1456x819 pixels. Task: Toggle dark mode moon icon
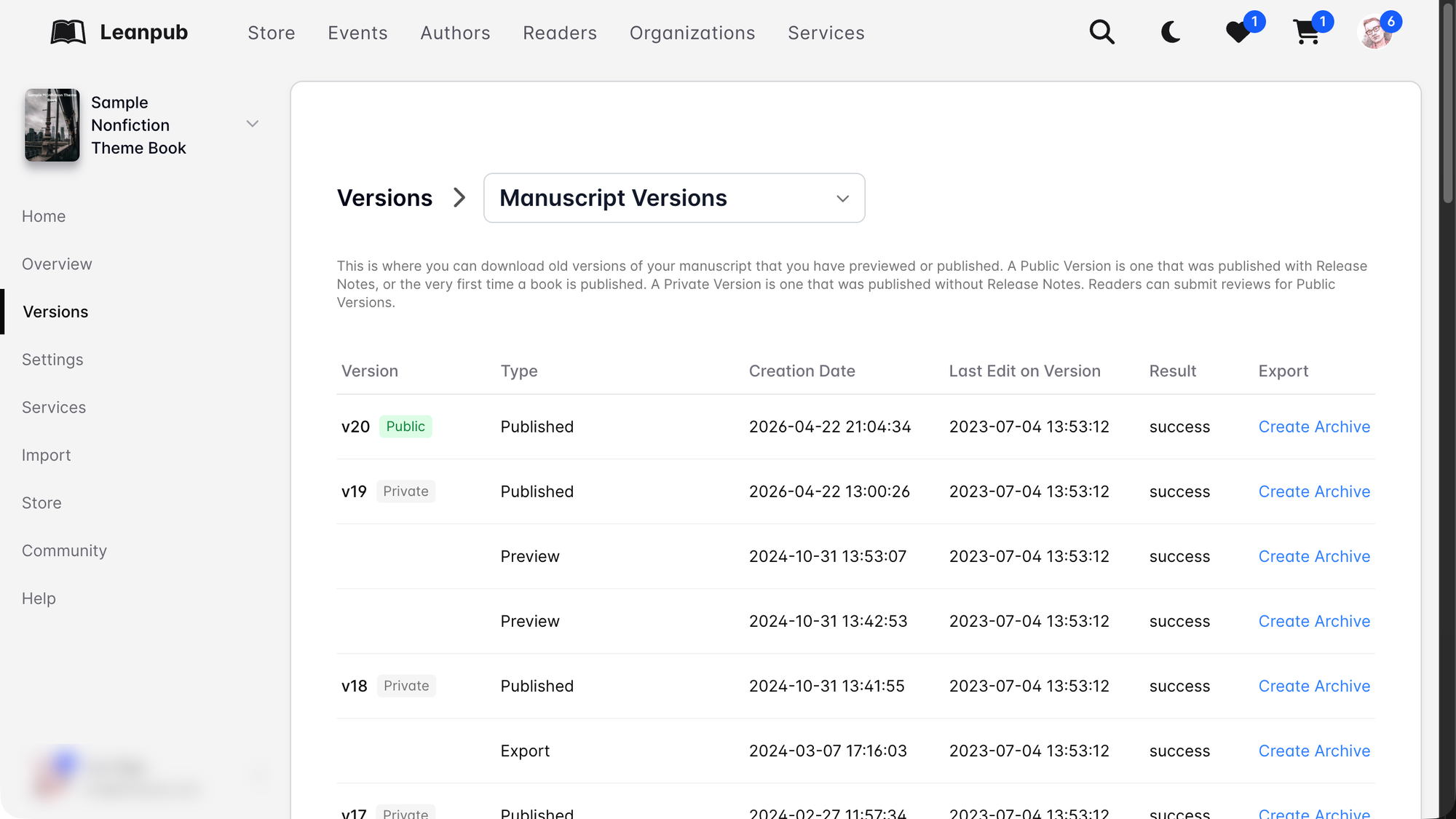[1170, 32]
